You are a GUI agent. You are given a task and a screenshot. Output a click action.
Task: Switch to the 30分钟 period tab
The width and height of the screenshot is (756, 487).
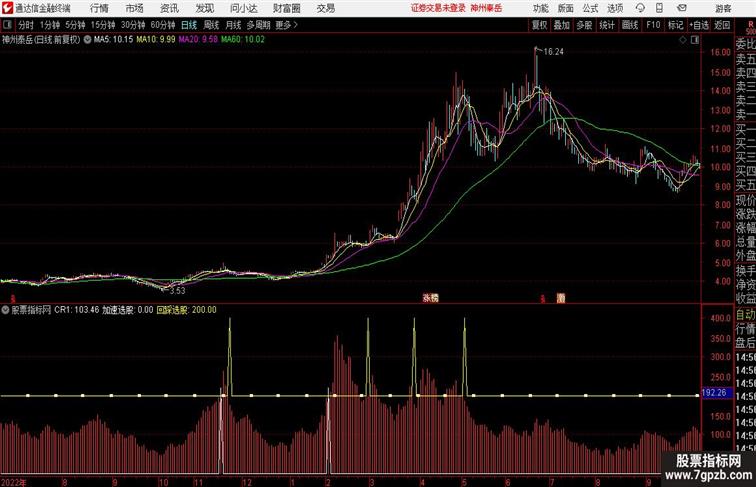[x=133, y=25]
